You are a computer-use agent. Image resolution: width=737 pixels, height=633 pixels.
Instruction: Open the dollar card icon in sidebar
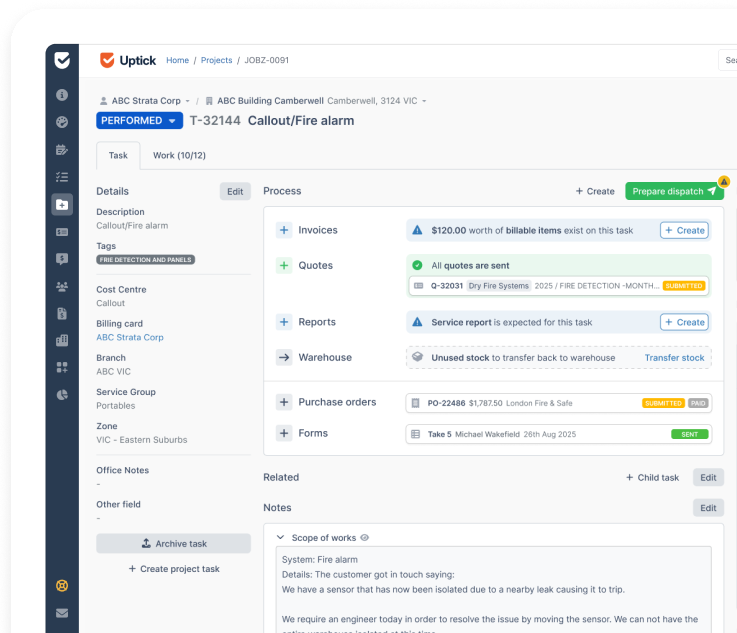click(62, 232)
